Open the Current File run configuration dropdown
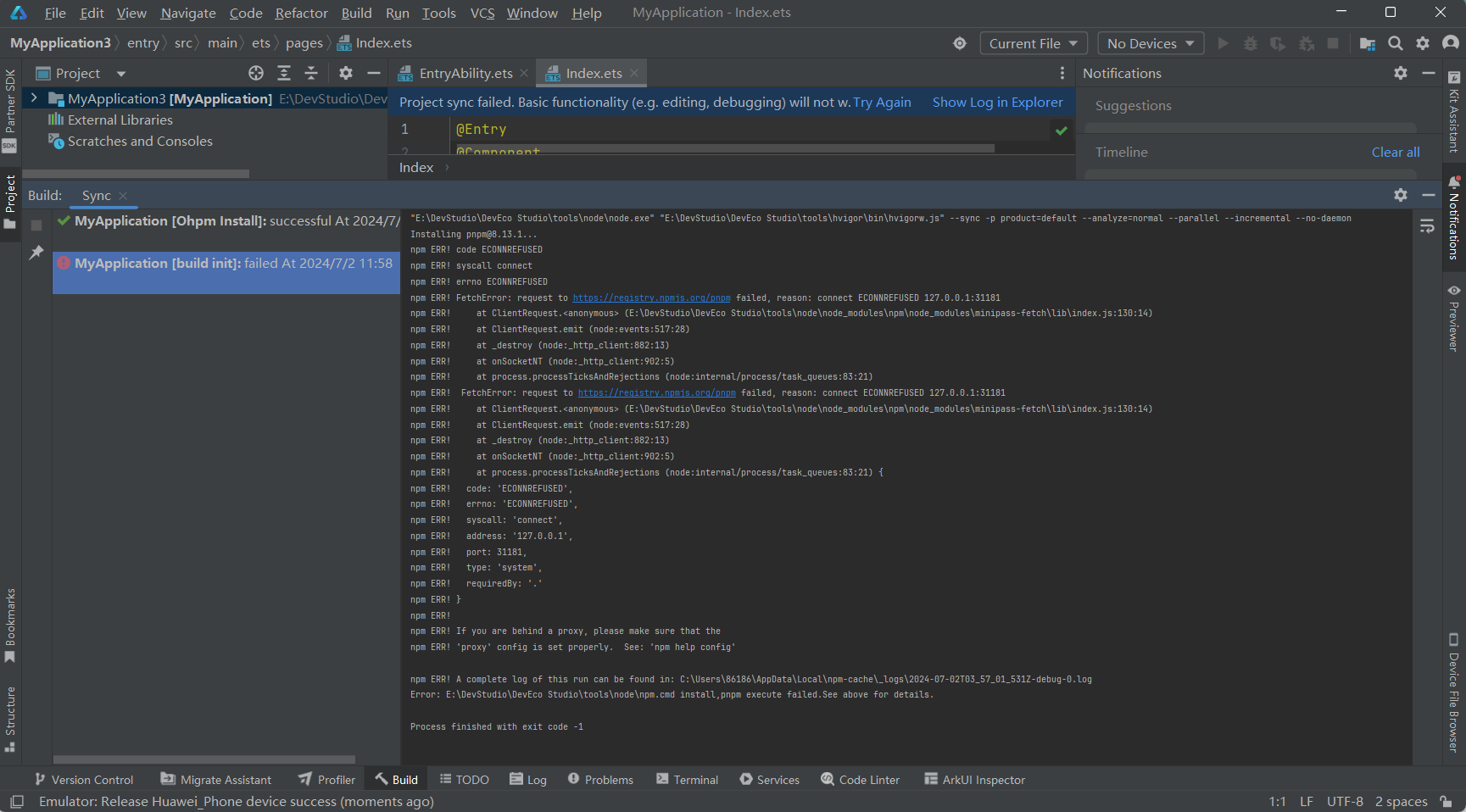 [x=1033, y=43]
